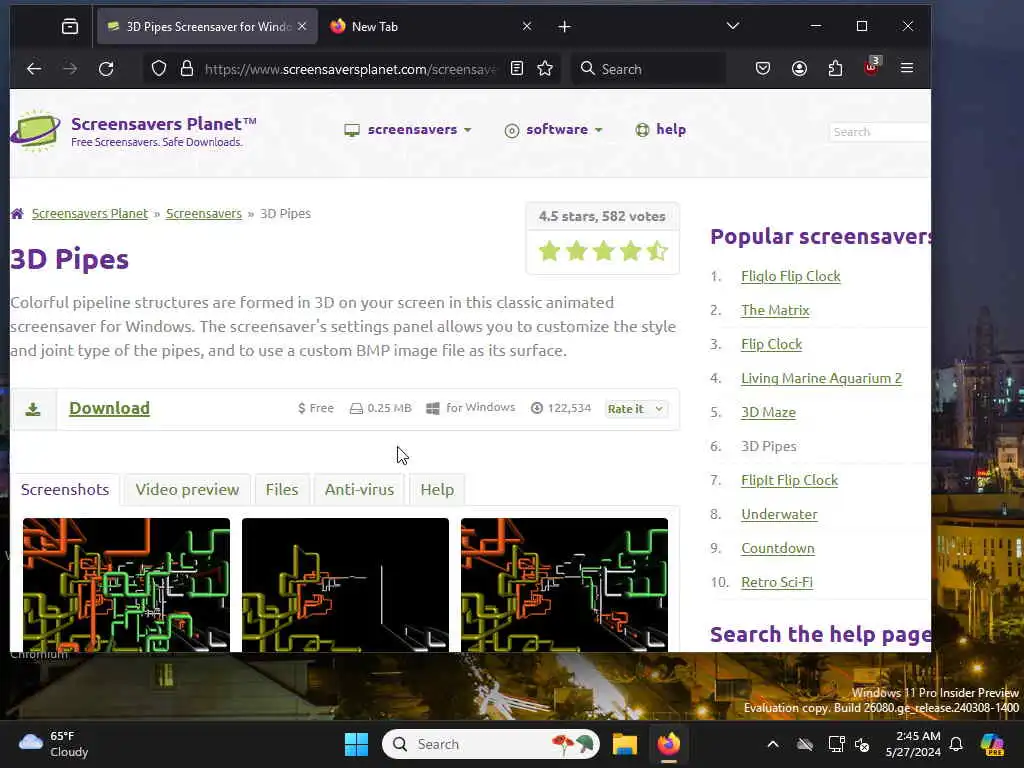Screen dimensions: 1024x768
Task: Open notifications bell in system tray
Action: click(956, 744)
